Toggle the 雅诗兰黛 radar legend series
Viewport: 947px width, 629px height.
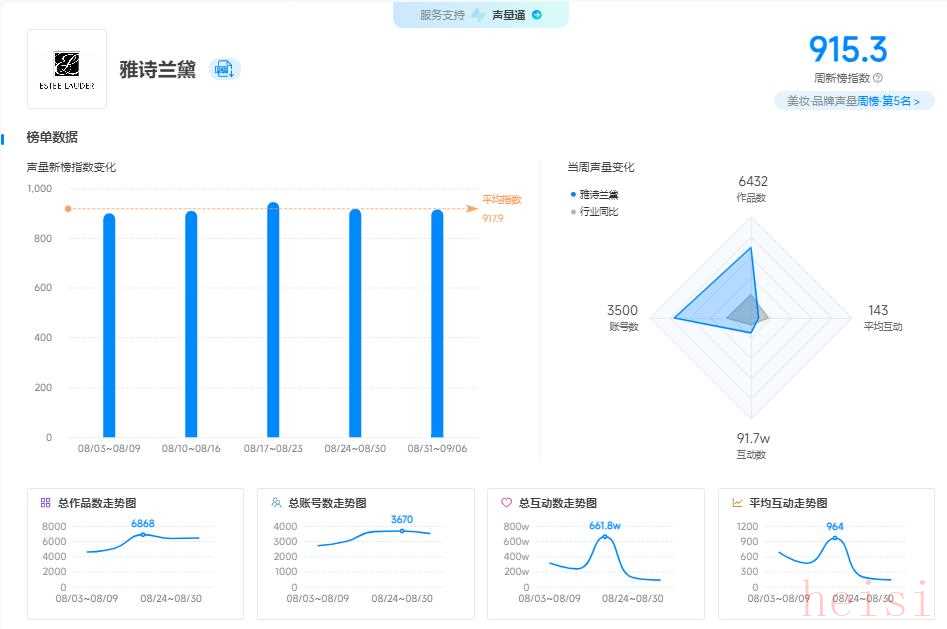coord(594,195)
